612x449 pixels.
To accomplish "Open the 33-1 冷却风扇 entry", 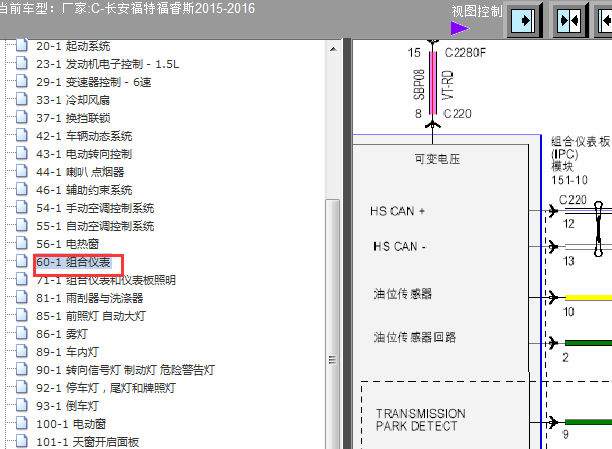I will tap(73, 100).
